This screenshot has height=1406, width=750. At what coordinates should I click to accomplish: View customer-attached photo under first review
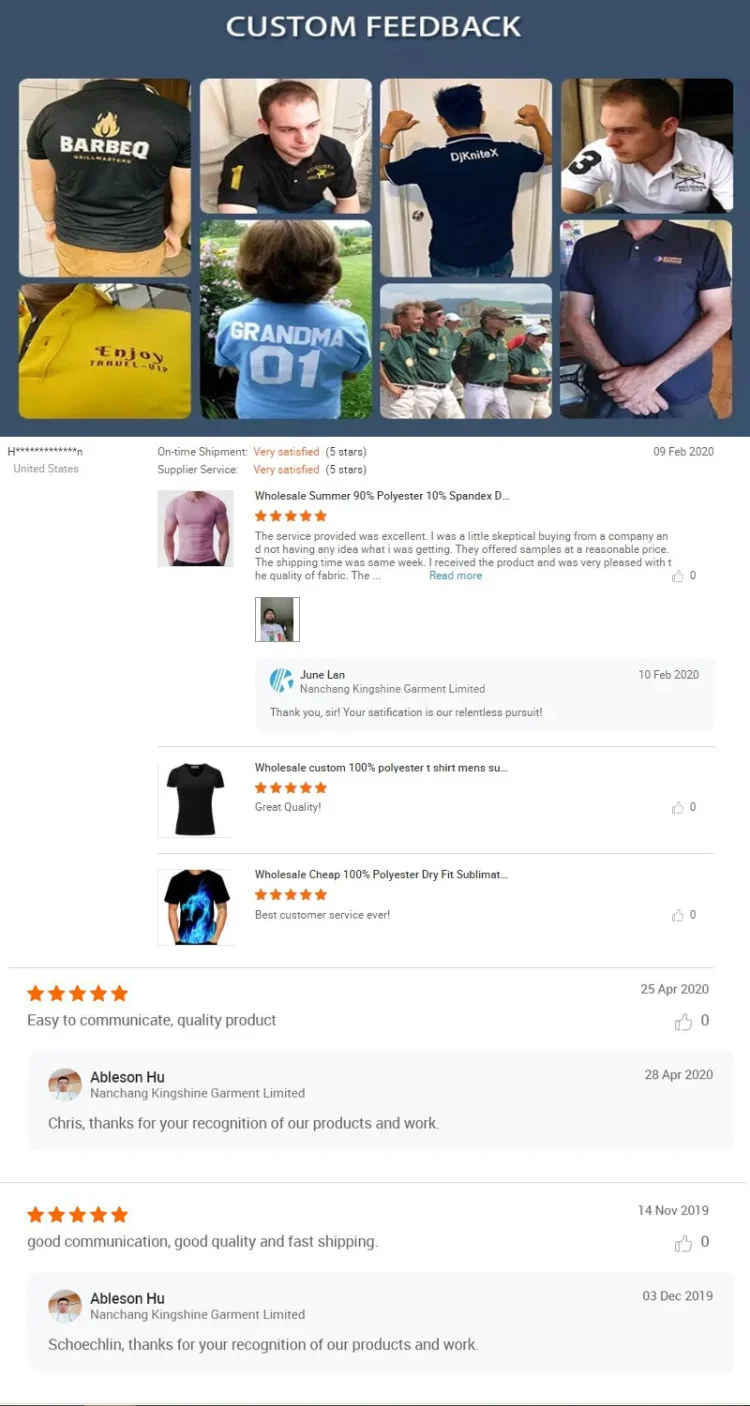tap(277, 619)
